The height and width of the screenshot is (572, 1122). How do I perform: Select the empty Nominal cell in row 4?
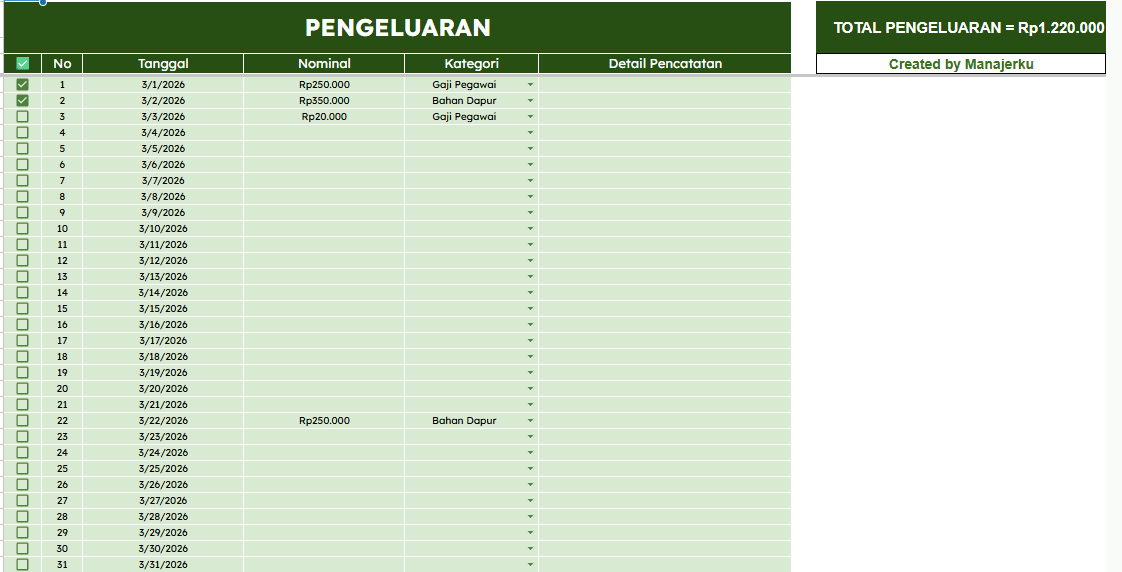(324, 132)
